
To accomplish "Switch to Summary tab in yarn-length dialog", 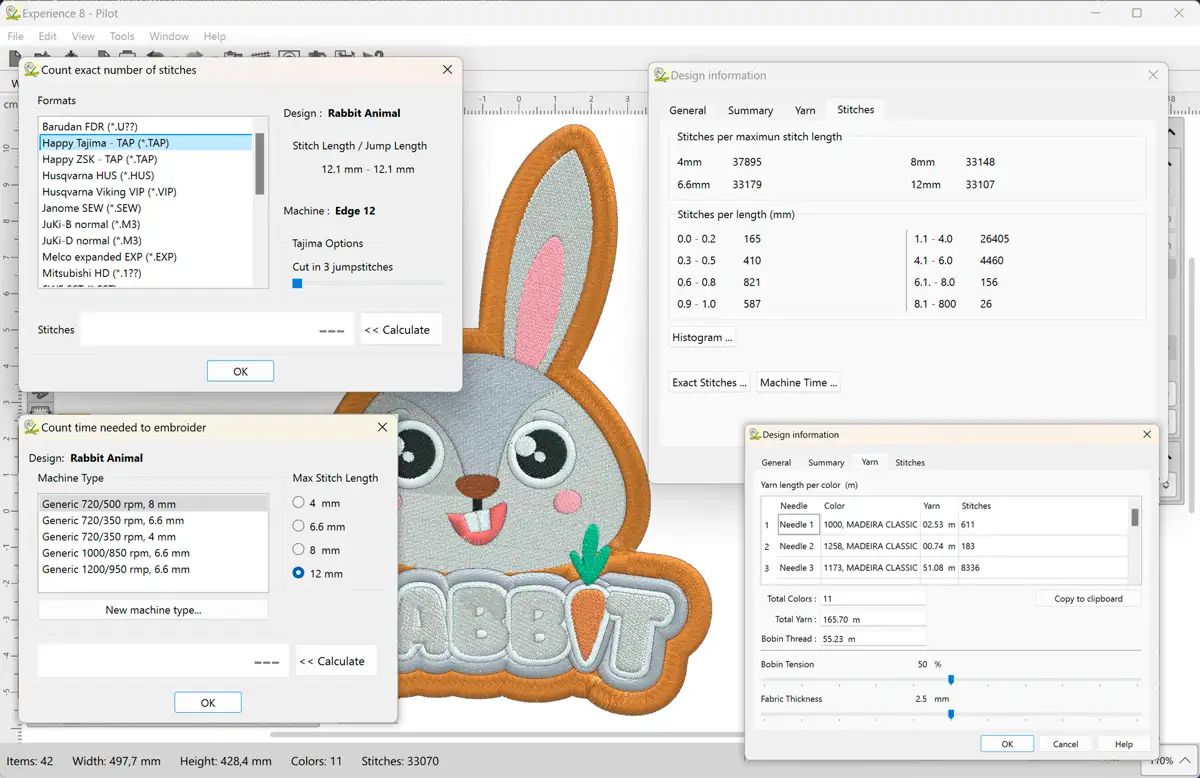I will (826, 463).
